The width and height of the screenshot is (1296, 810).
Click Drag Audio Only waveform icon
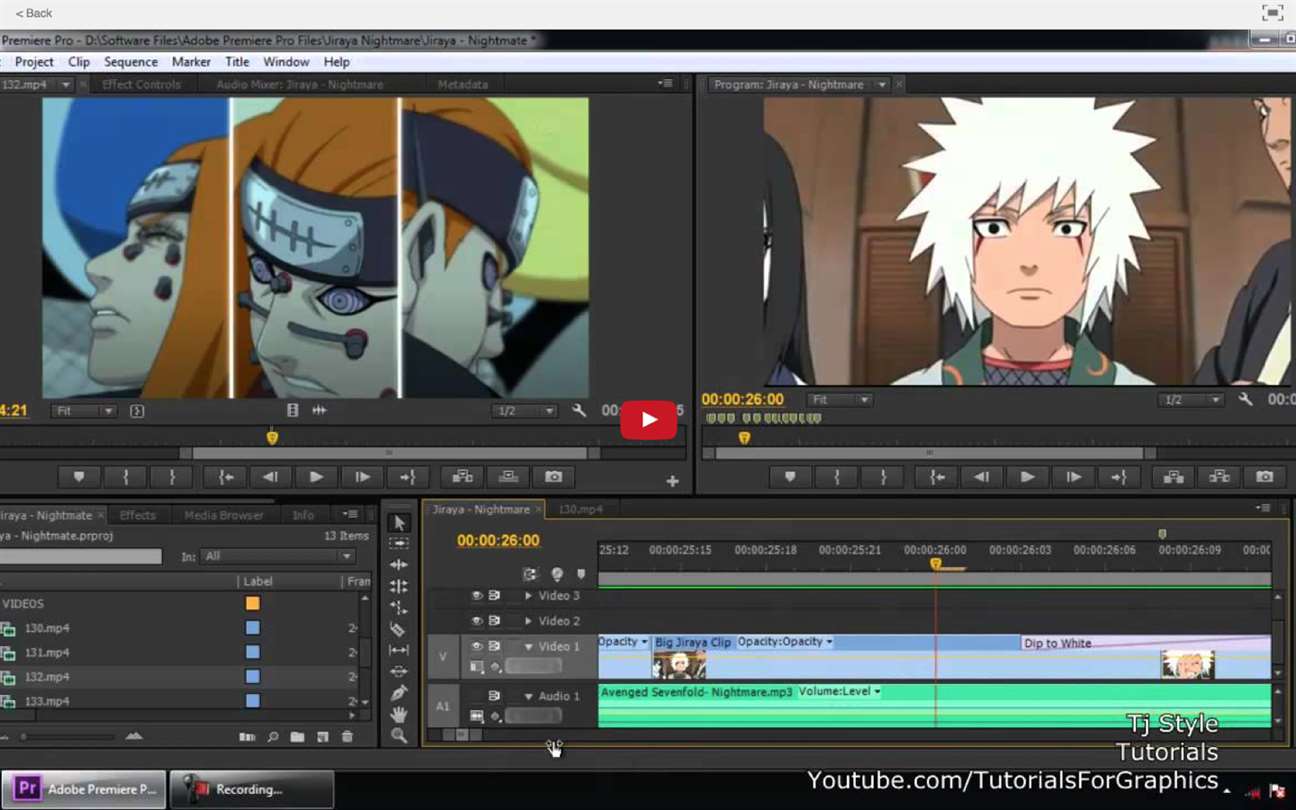pyautogui.click(x=319, y=411)
